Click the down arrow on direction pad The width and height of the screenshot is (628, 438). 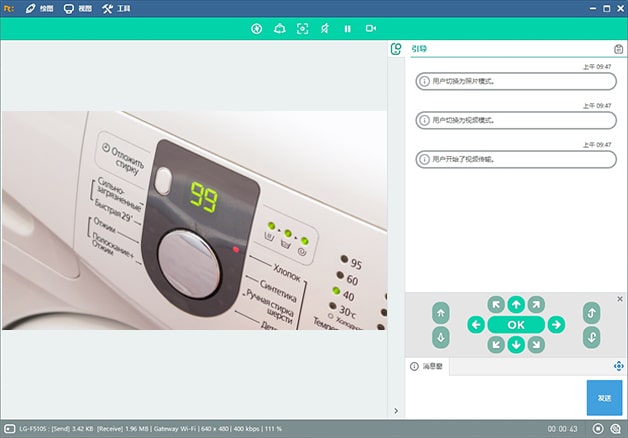pos(516,344)
